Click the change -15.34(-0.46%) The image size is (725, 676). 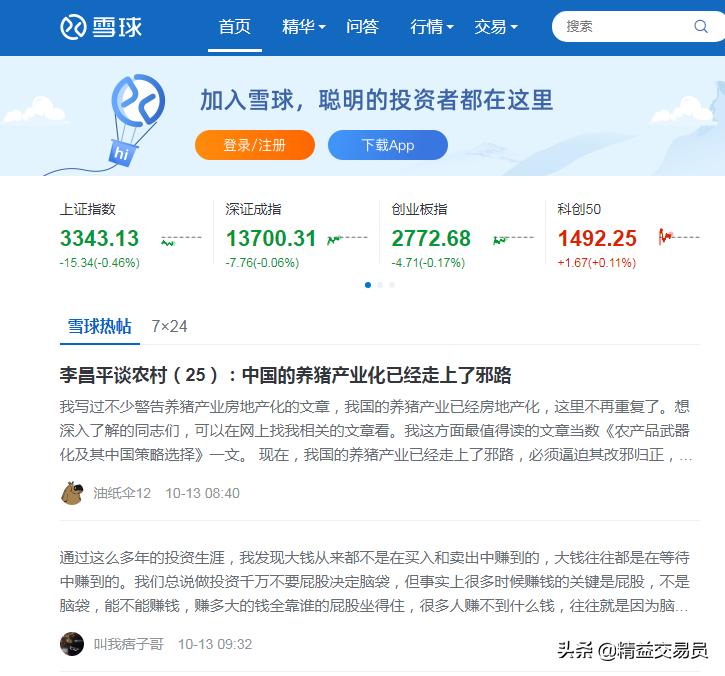tap(100, 263)
